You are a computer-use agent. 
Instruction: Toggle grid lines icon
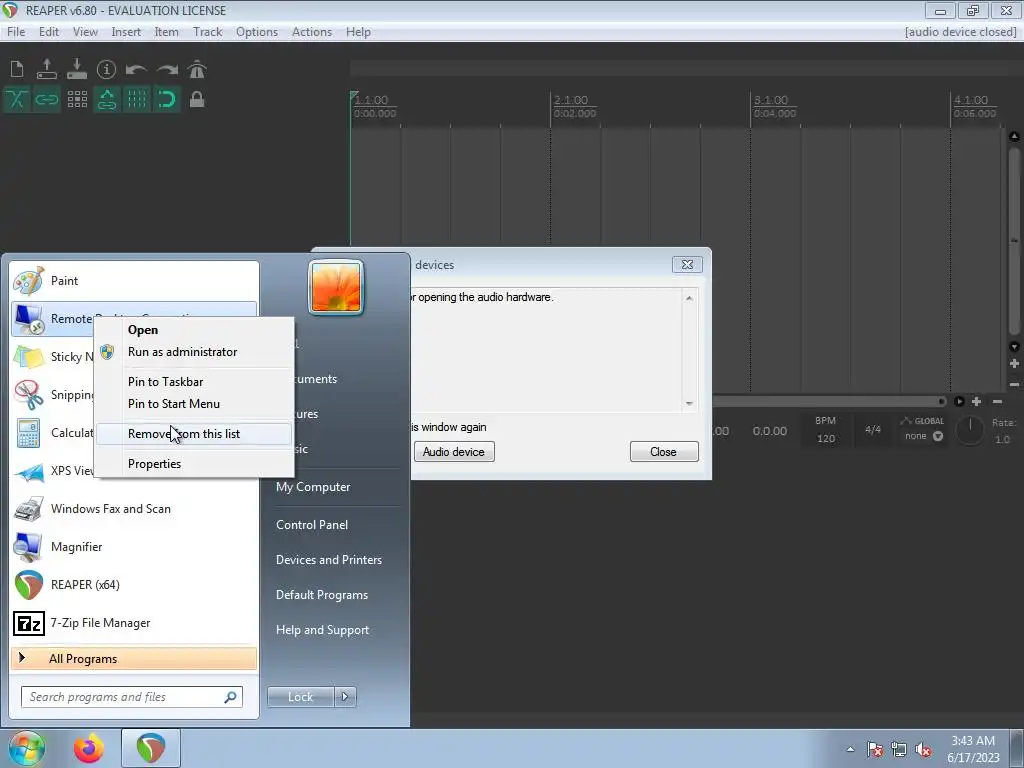[x=137, y=99]
